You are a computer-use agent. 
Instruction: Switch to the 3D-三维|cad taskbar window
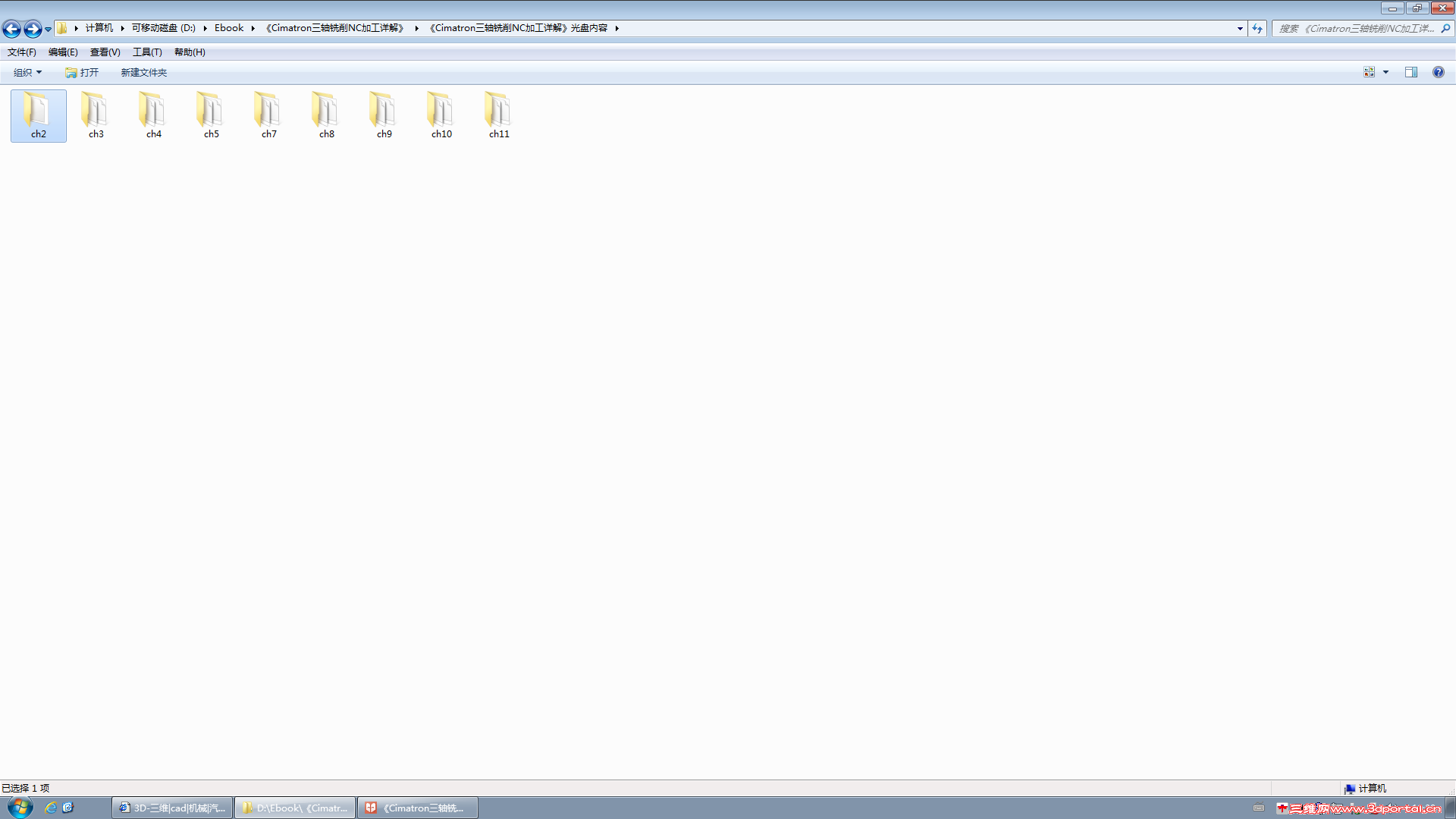click(x=172, y=808)
